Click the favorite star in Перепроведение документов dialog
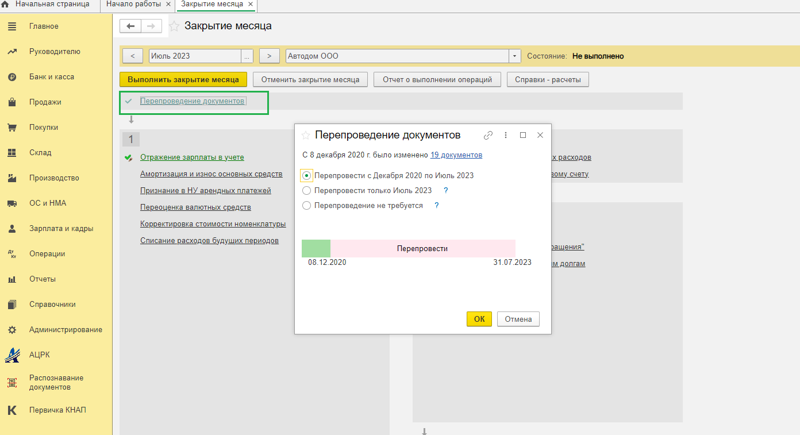This screenshot has height=435, width=800. pos(306,135)
